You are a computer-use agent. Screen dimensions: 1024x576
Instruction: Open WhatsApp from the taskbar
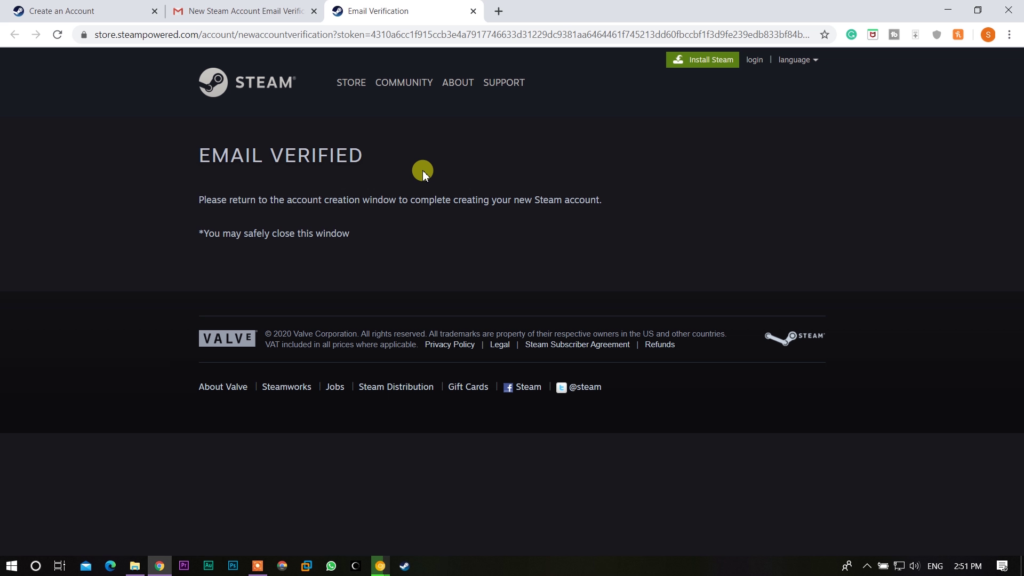point(331,566)
